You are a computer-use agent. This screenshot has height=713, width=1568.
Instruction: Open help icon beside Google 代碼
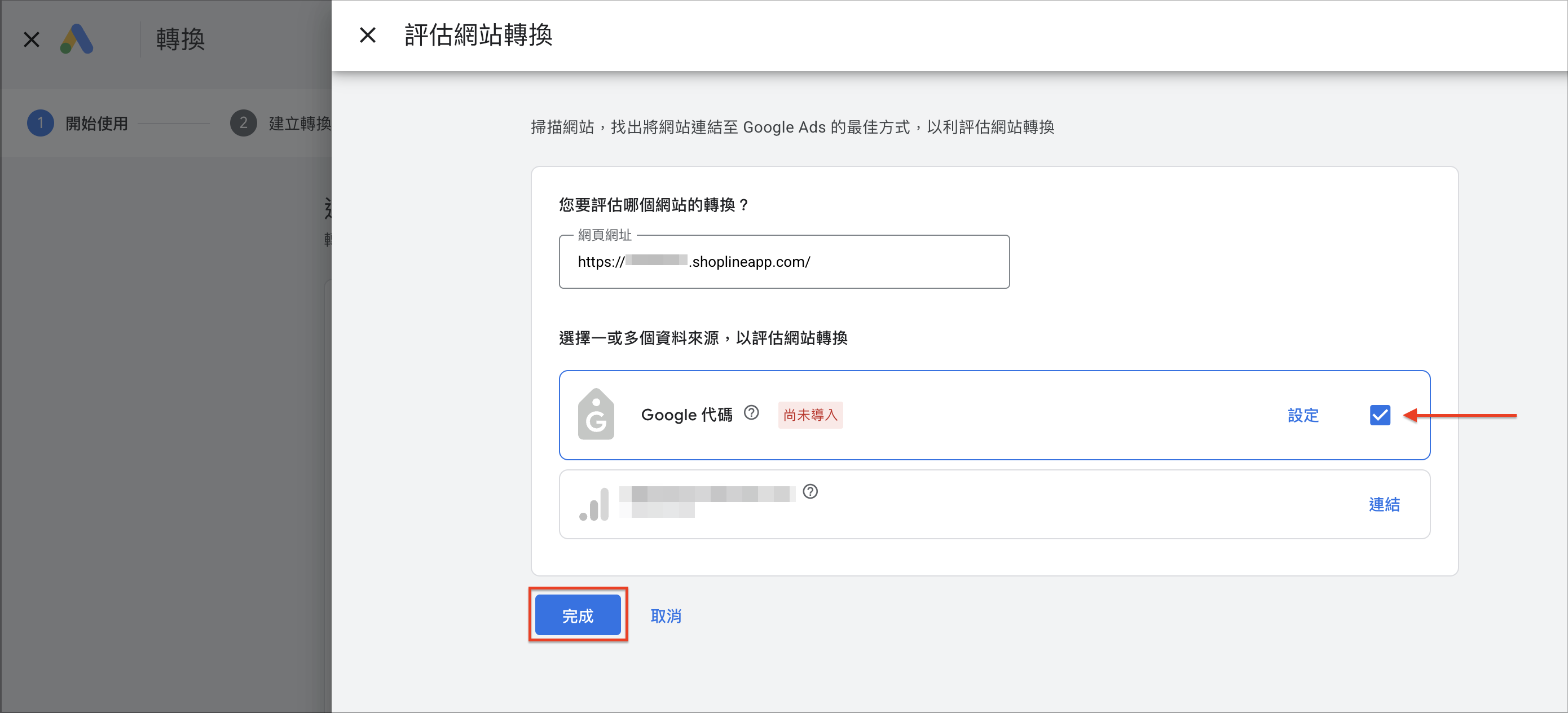click(x=752, y=413)
